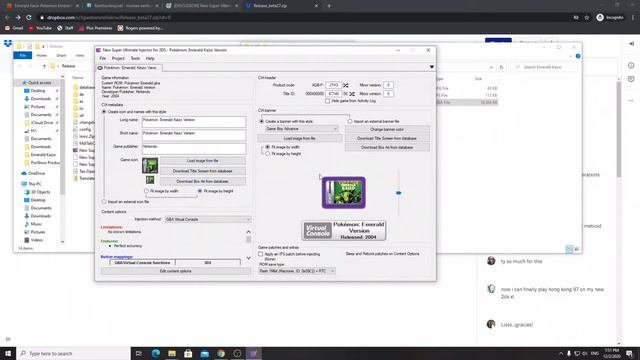Go up one folder in File Explorer

(x=44, y=66)
